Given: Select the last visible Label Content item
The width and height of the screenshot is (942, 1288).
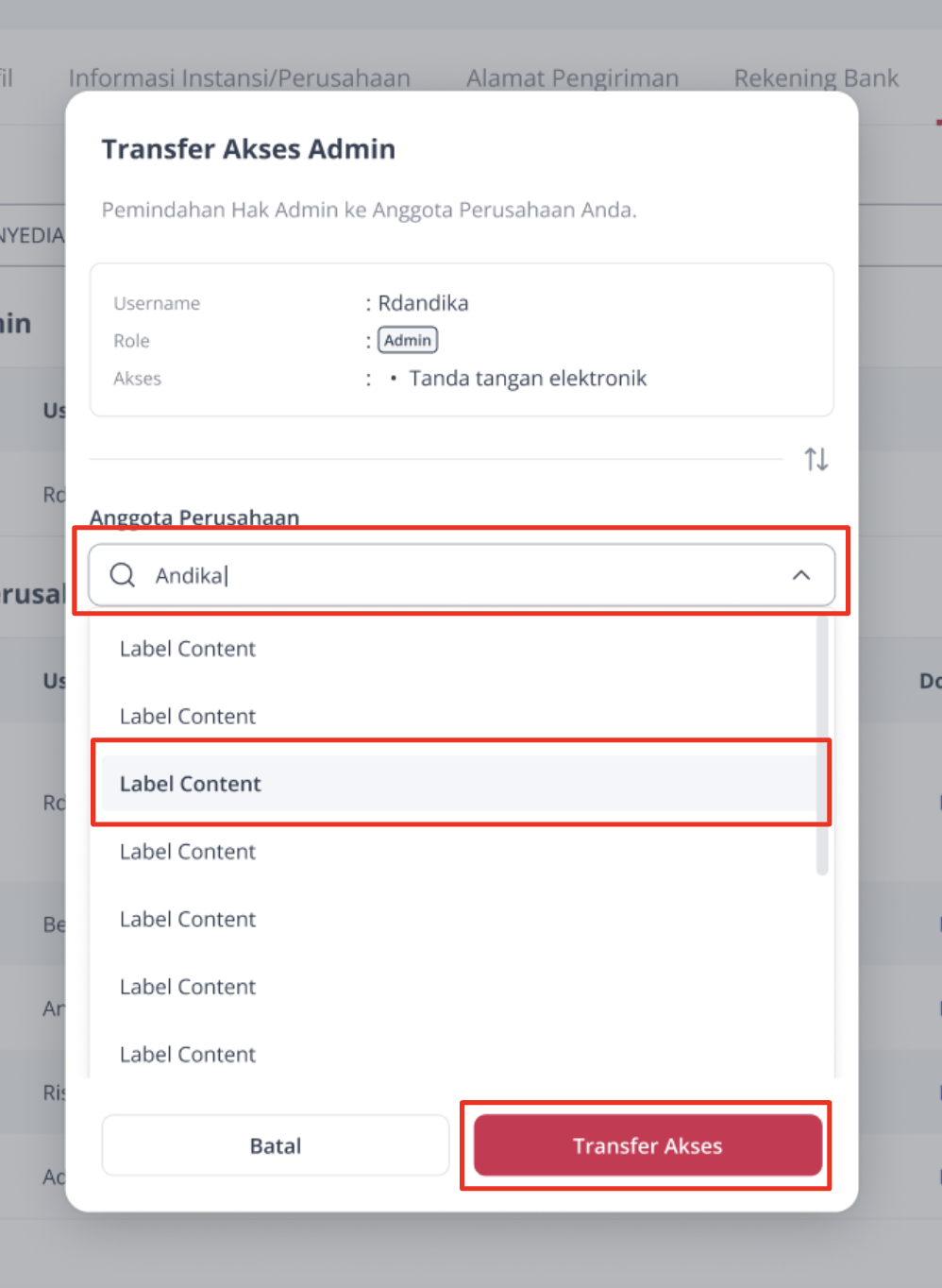Looking at the screenshot, I should [x=188, y=1055].
